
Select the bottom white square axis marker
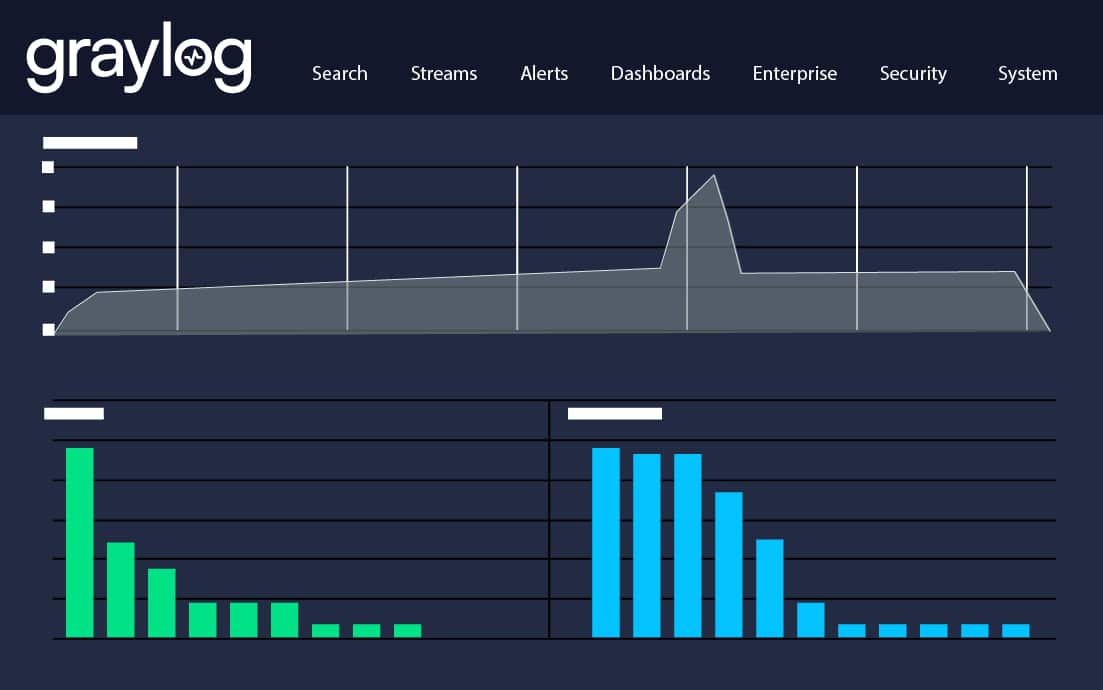tap(47, 329)
